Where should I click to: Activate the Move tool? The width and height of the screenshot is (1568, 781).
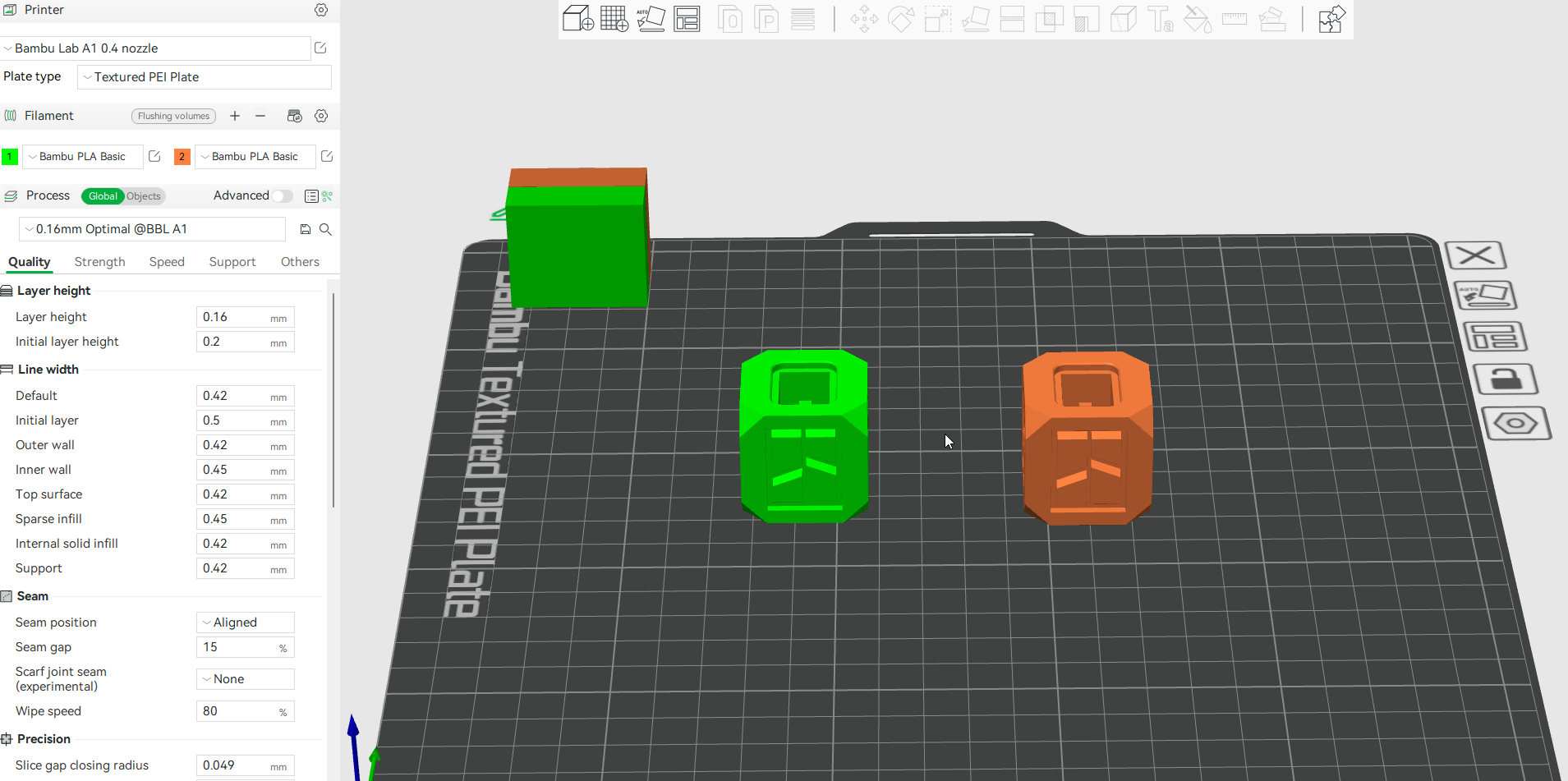864,18
